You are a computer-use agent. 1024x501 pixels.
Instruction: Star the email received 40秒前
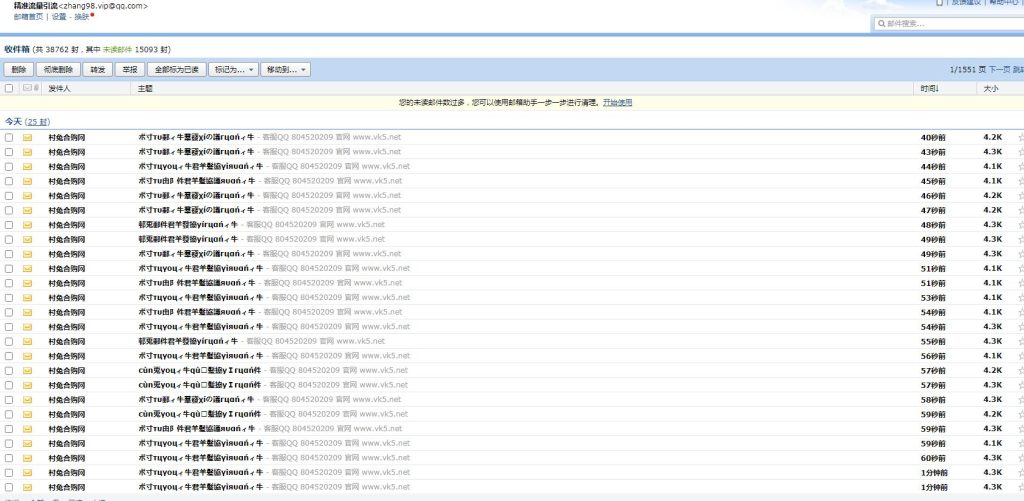(1020, 137)
